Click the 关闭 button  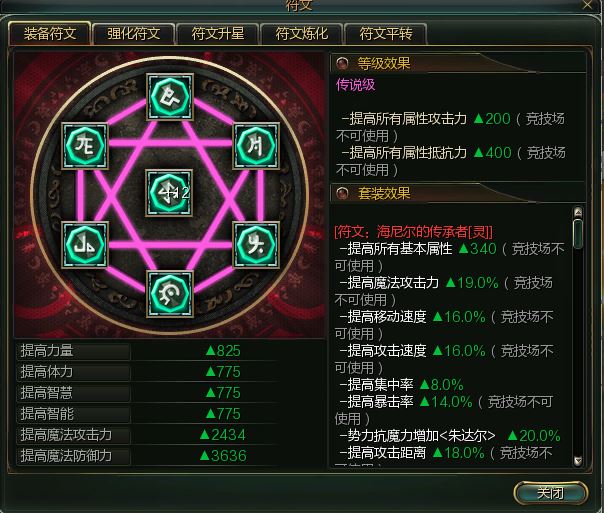pyautogui.click(x=550, y=493)
